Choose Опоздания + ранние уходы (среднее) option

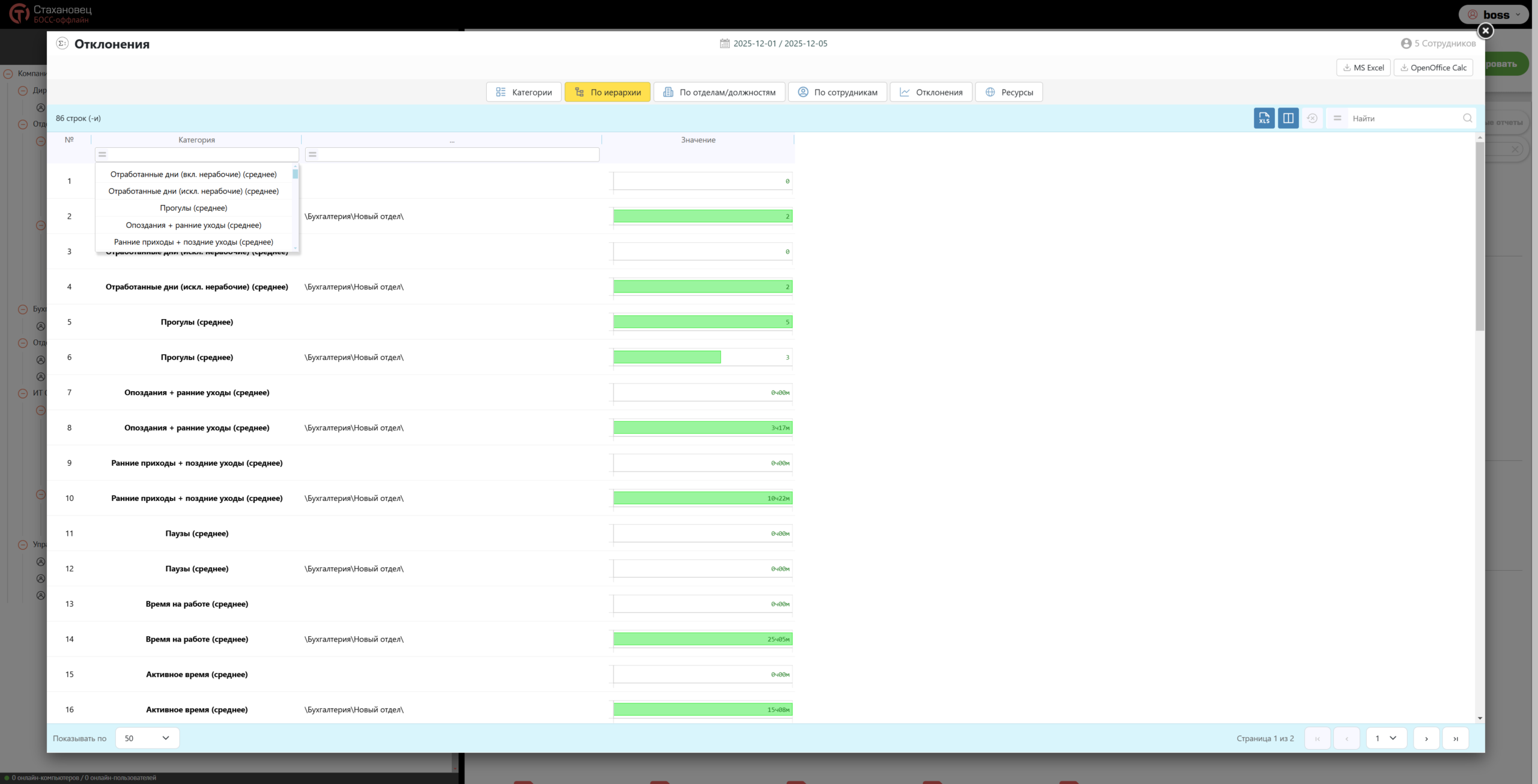click(193, 225)
